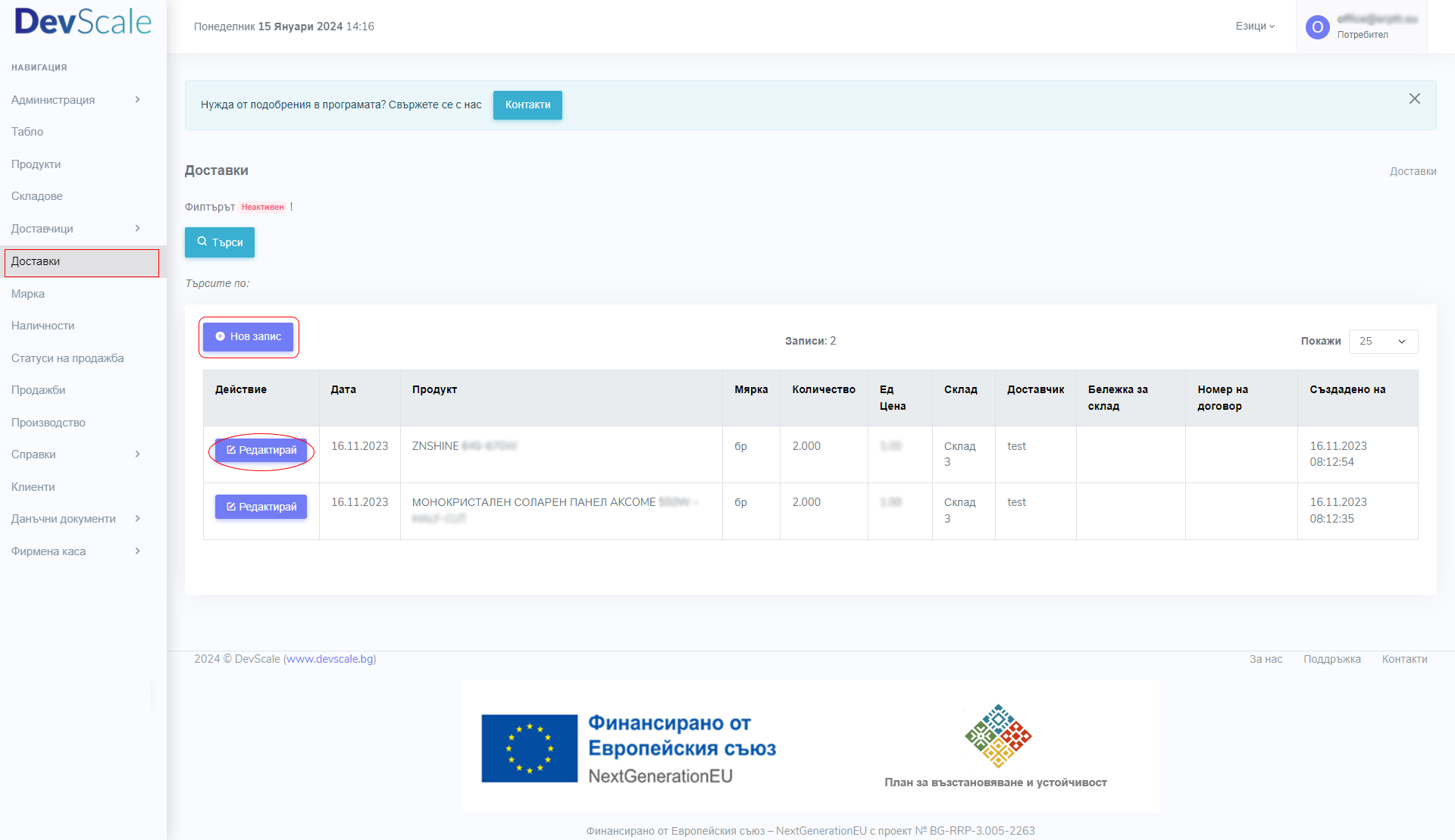
Task: Open the За нас footer link
Action: point(1266,659)
